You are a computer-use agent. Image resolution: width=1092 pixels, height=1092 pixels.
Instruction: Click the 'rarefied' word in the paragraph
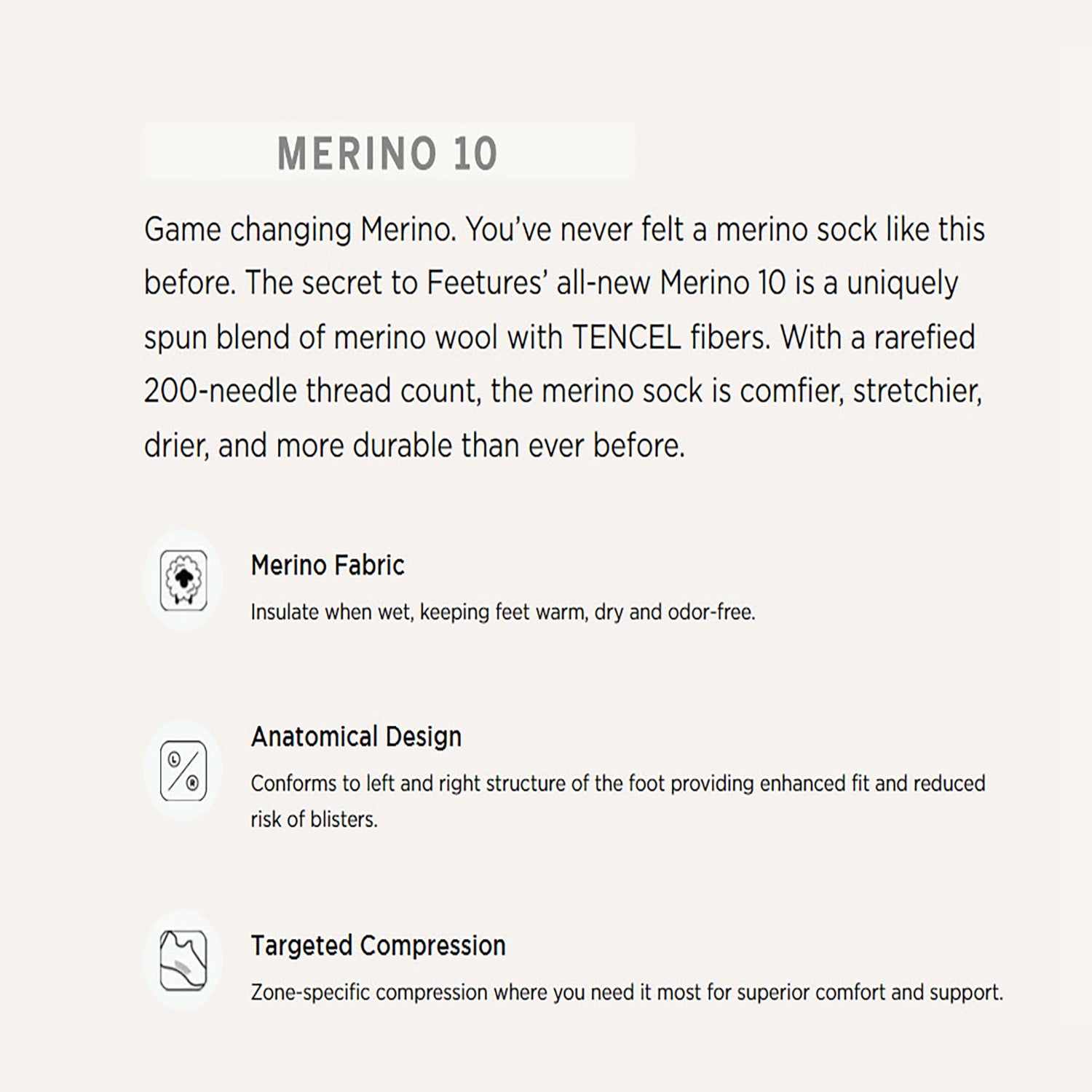(x=924, y=338)
